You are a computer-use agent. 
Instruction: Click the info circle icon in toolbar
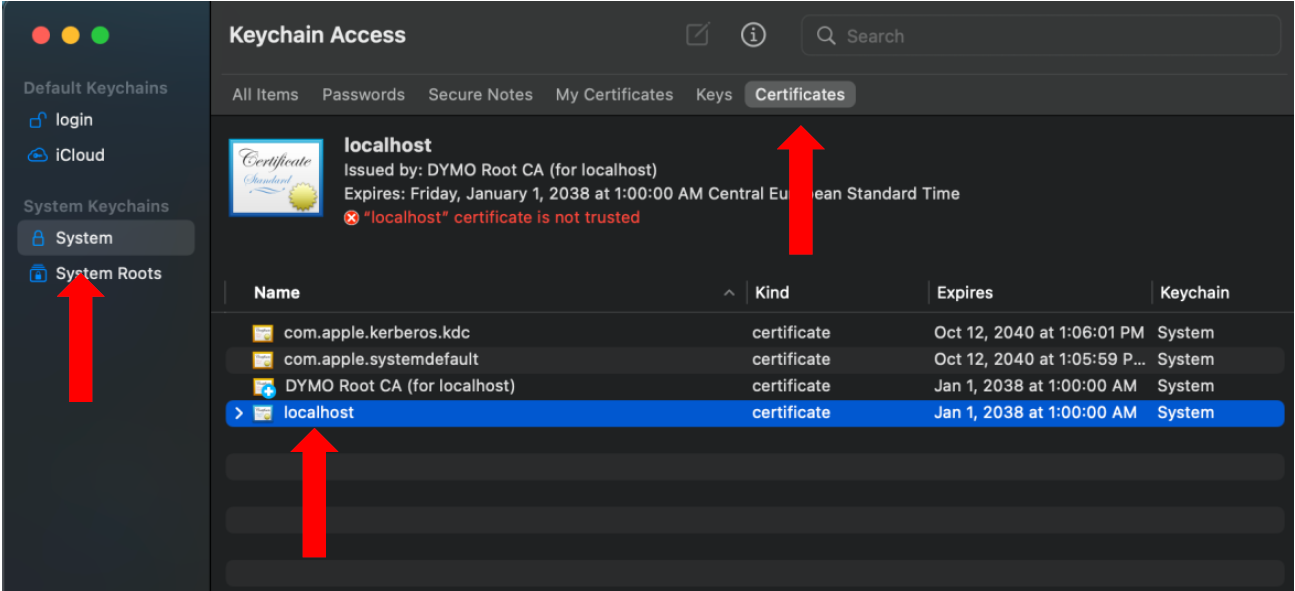(753, 35)
